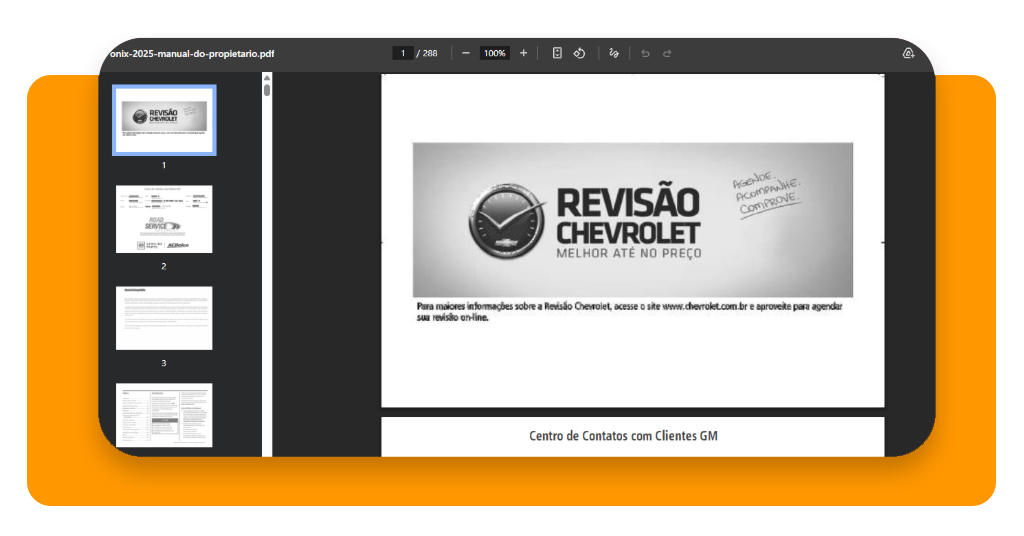Open page 2 thumbnail with Road Service
The height and width of the screenshot is (536, 1024).
point(164,219)
